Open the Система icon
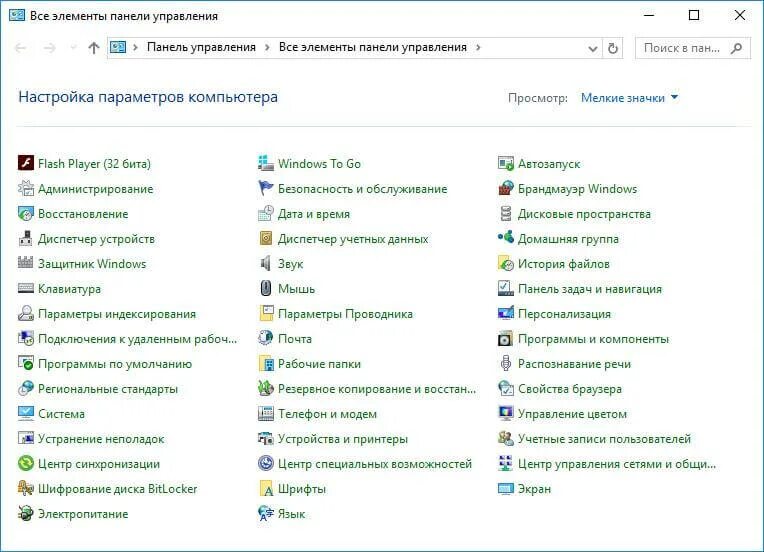Screen dimensions: 764x552 click(26, 413)
